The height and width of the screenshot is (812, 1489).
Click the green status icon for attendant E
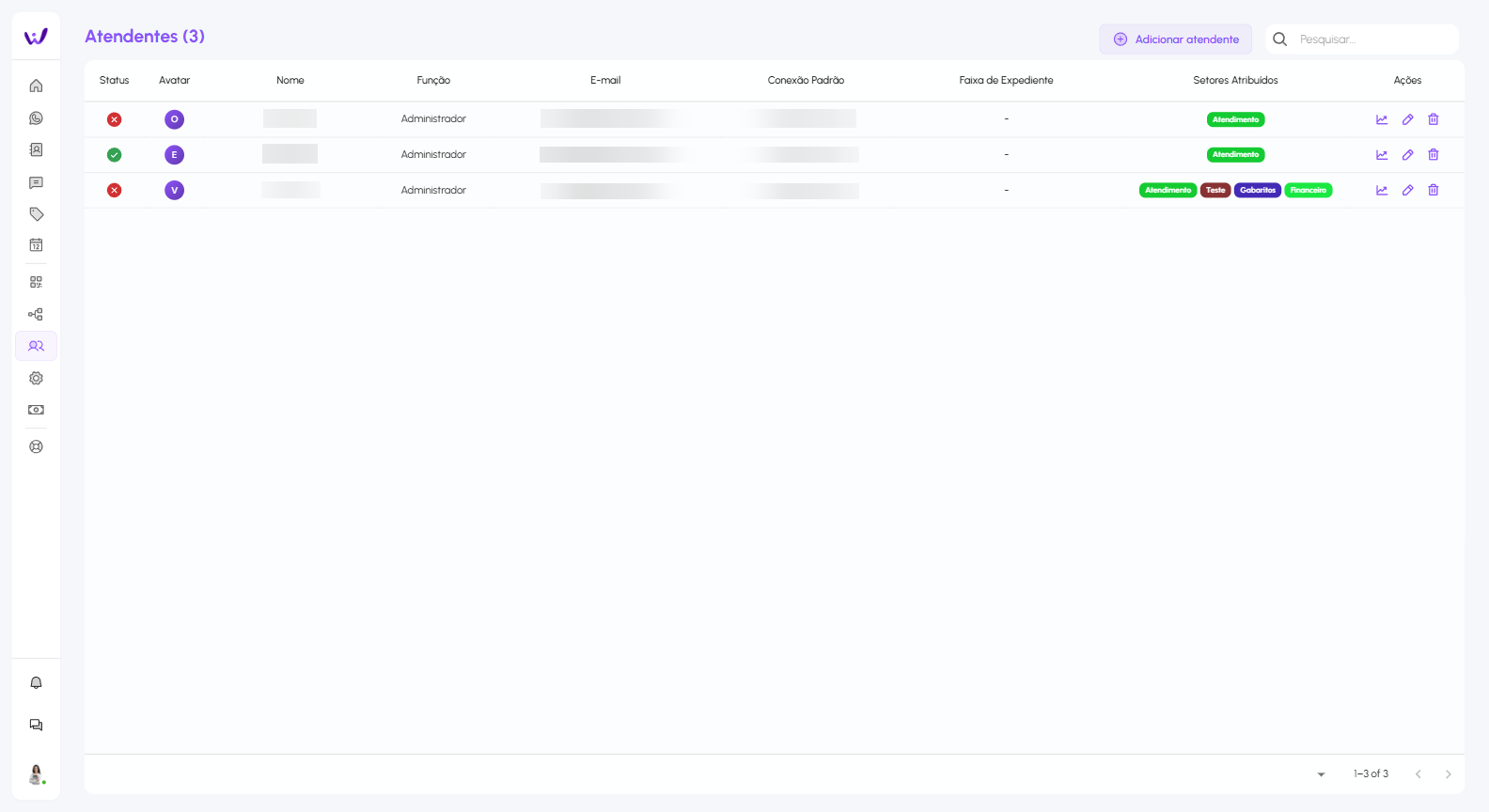coord(114,155)
